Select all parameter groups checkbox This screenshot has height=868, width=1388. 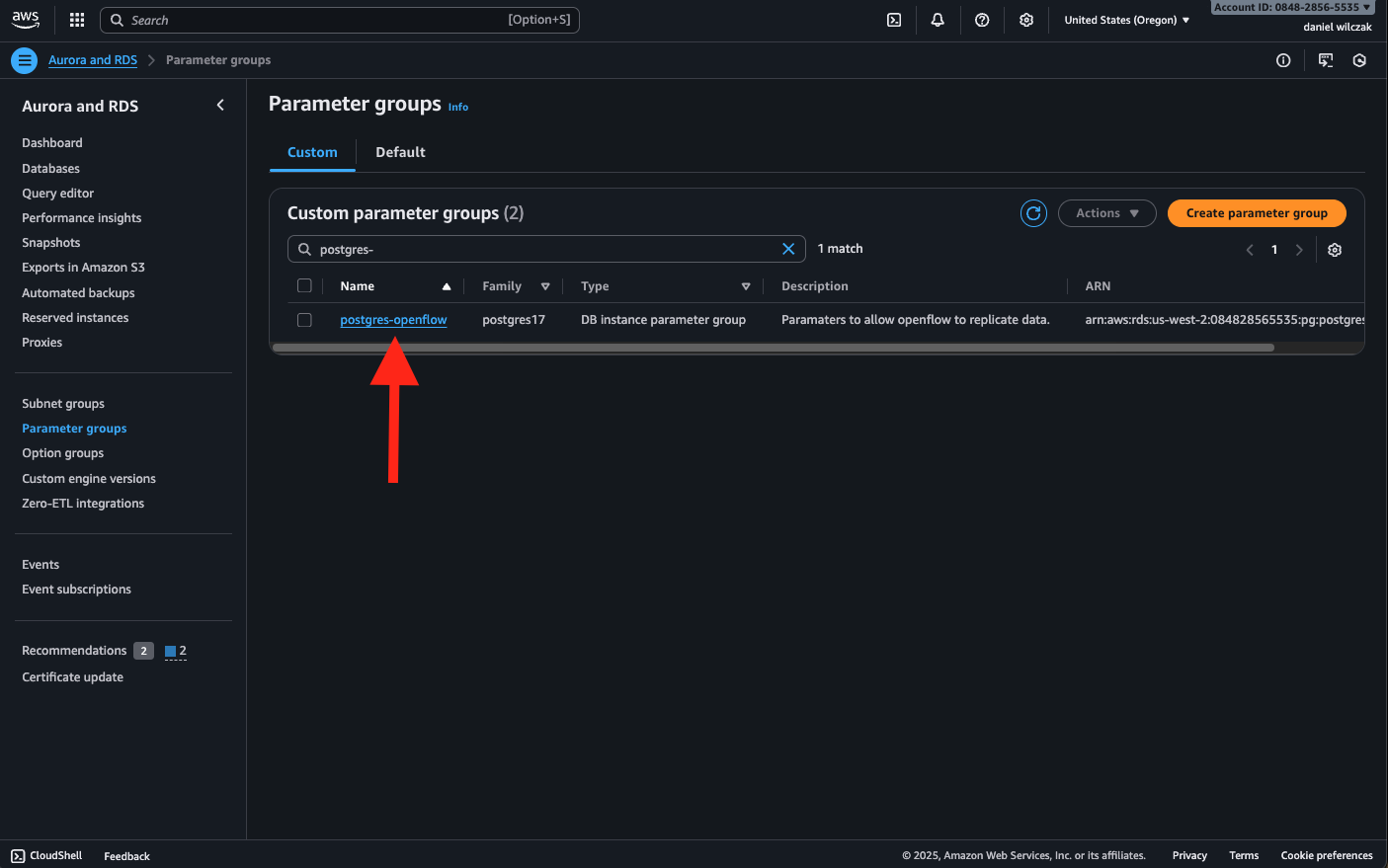point(304,286)
